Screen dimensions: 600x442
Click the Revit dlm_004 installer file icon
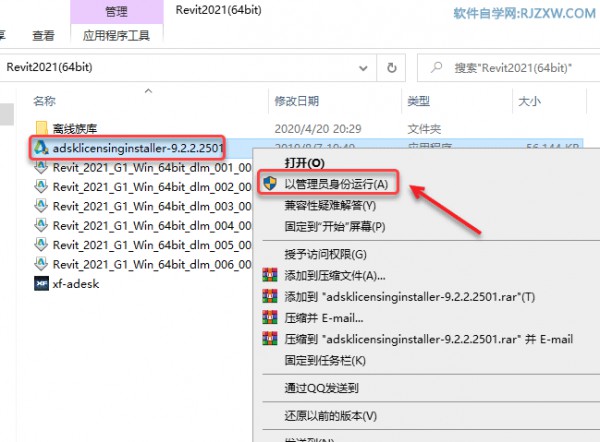(41, 225)
